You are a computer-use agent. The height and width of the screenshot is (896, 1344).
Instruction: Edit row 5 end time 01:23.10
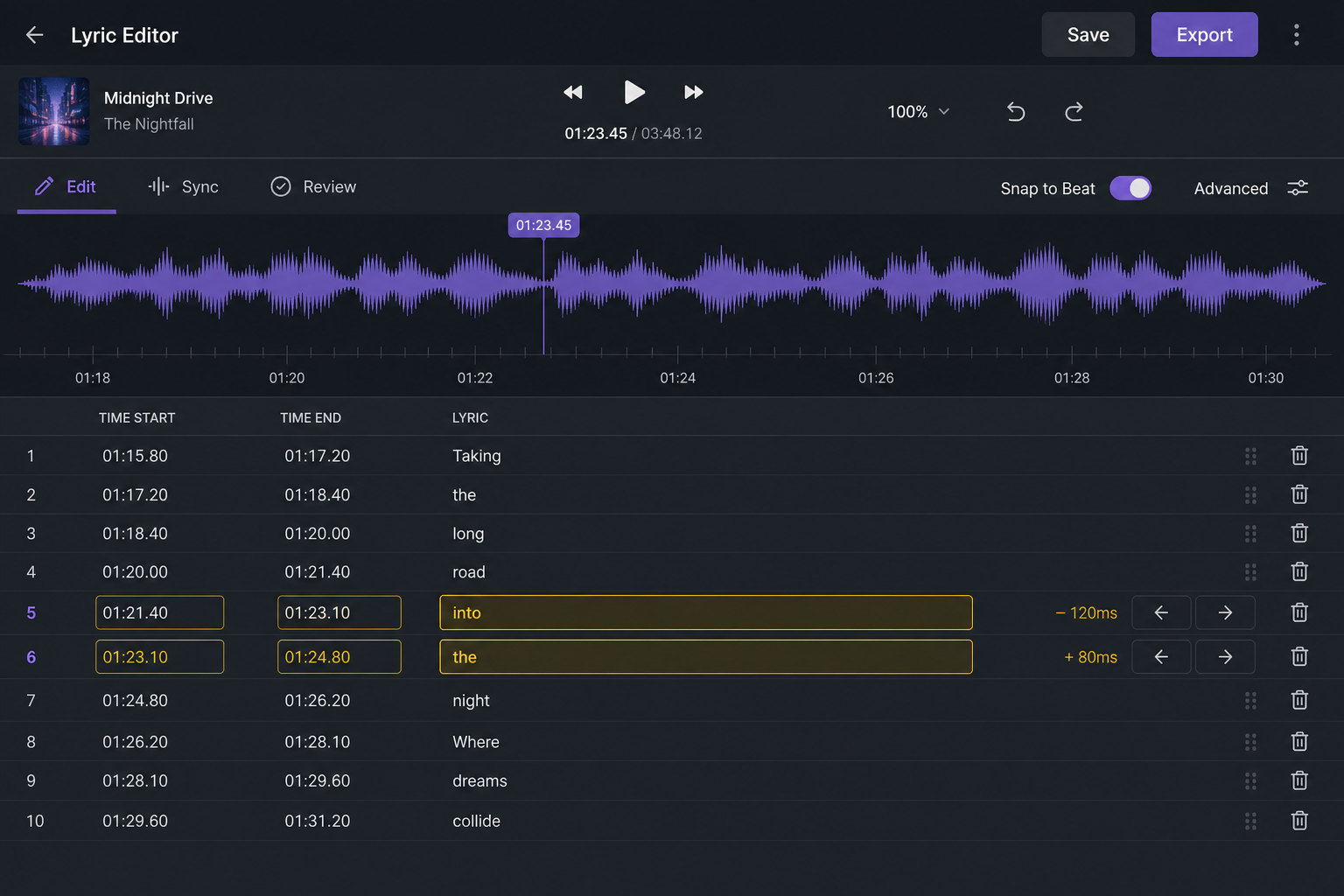pos(339,612)
